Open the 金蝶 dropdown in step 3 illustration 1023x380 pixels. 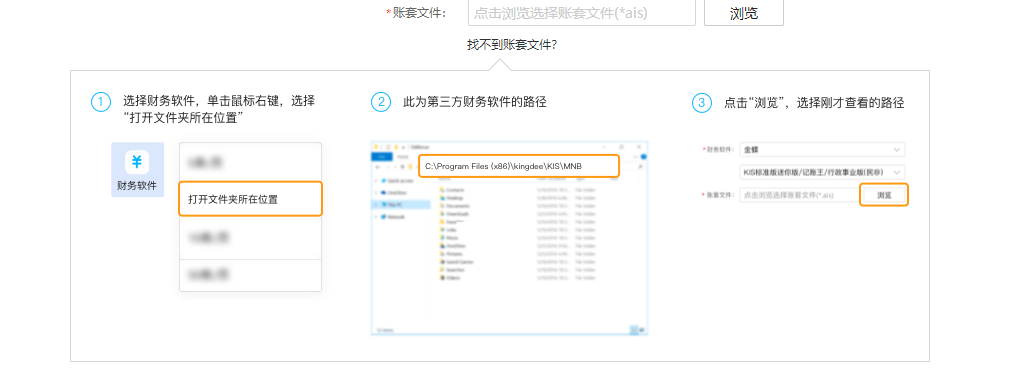click(822, 150)
